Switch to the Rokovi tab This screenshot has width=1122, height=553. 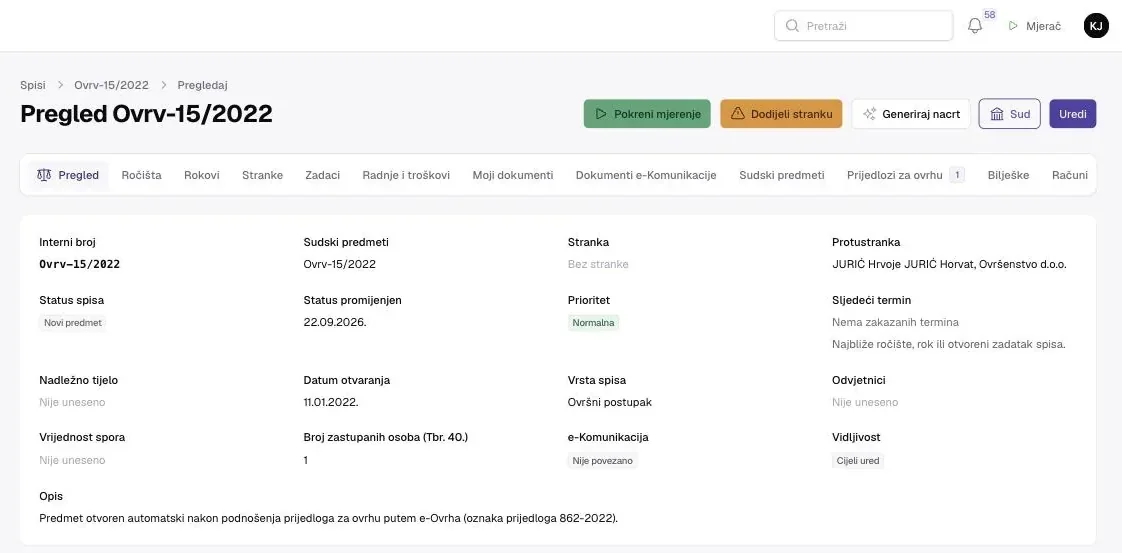point(202,175)
